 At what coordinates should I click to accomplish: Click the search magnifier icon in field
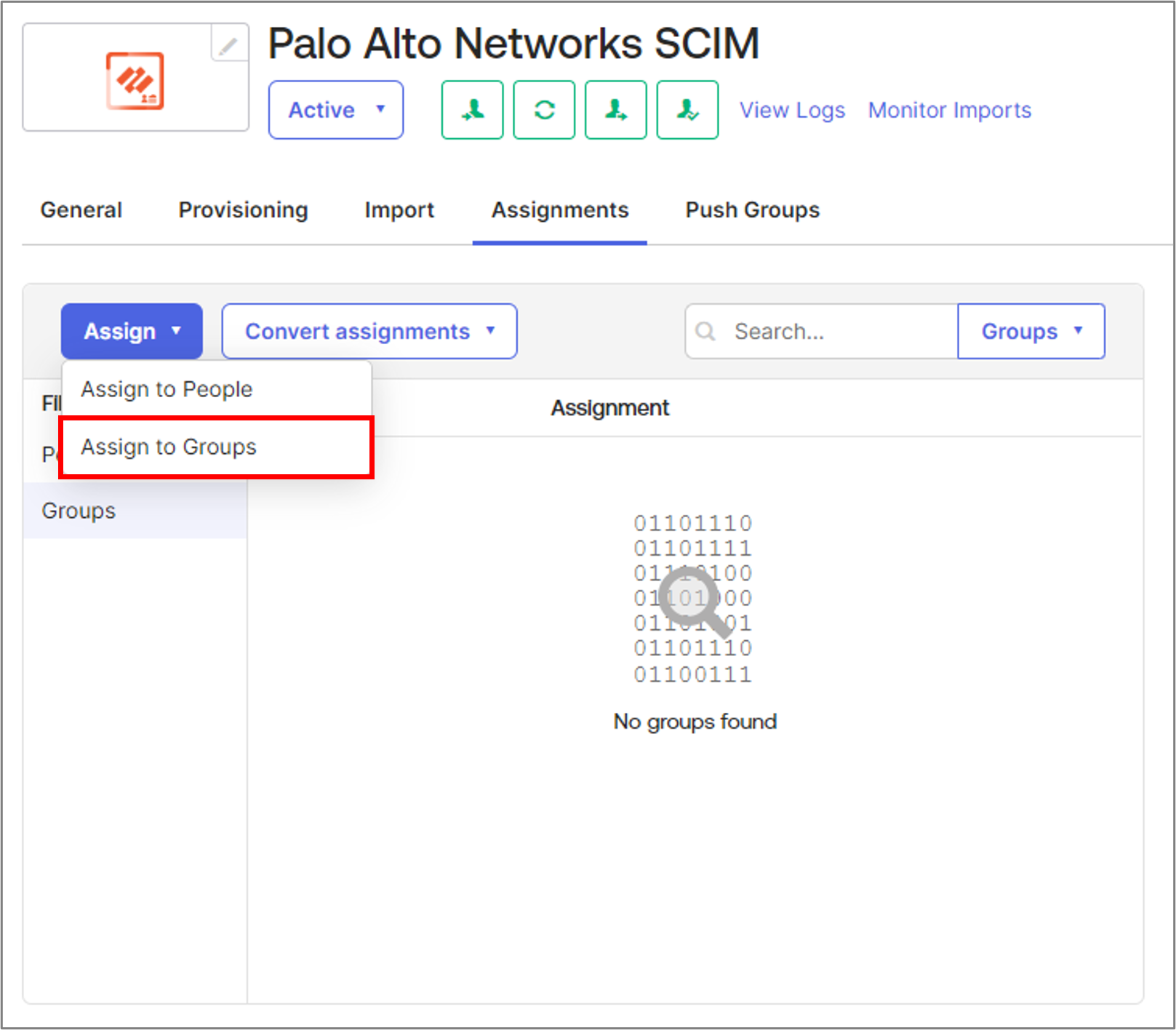(x=705, y=331)
